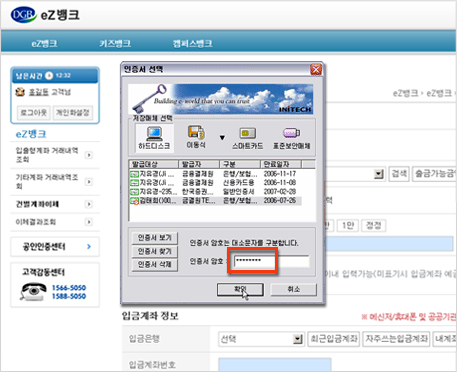The image size is (457, 372).
Task: Open dropdown arrow beside 이동식
Action: [x=222, y=137]
